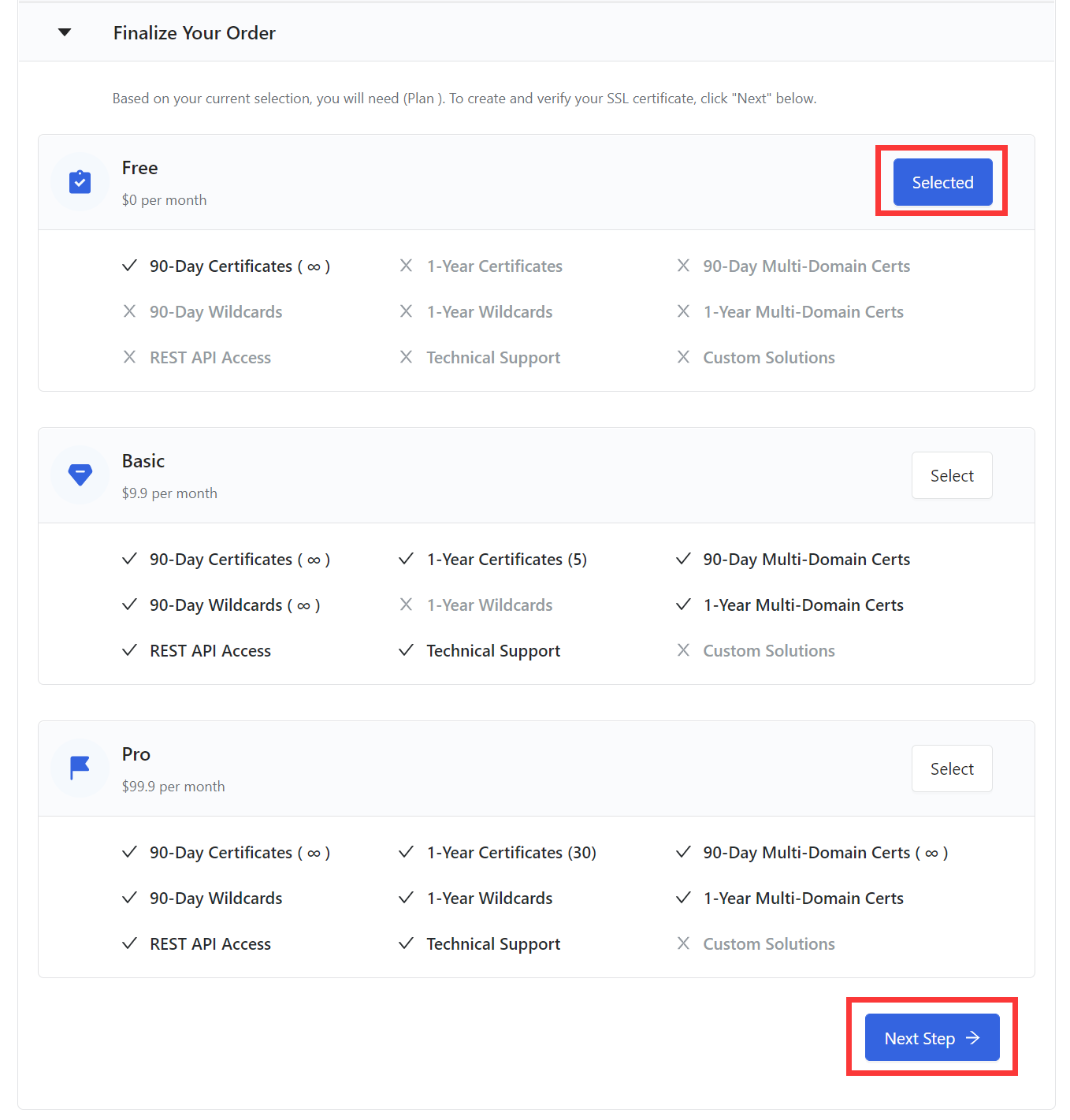Click the Basic plan title
The image size is (1070, 1120).
(143, 461)
